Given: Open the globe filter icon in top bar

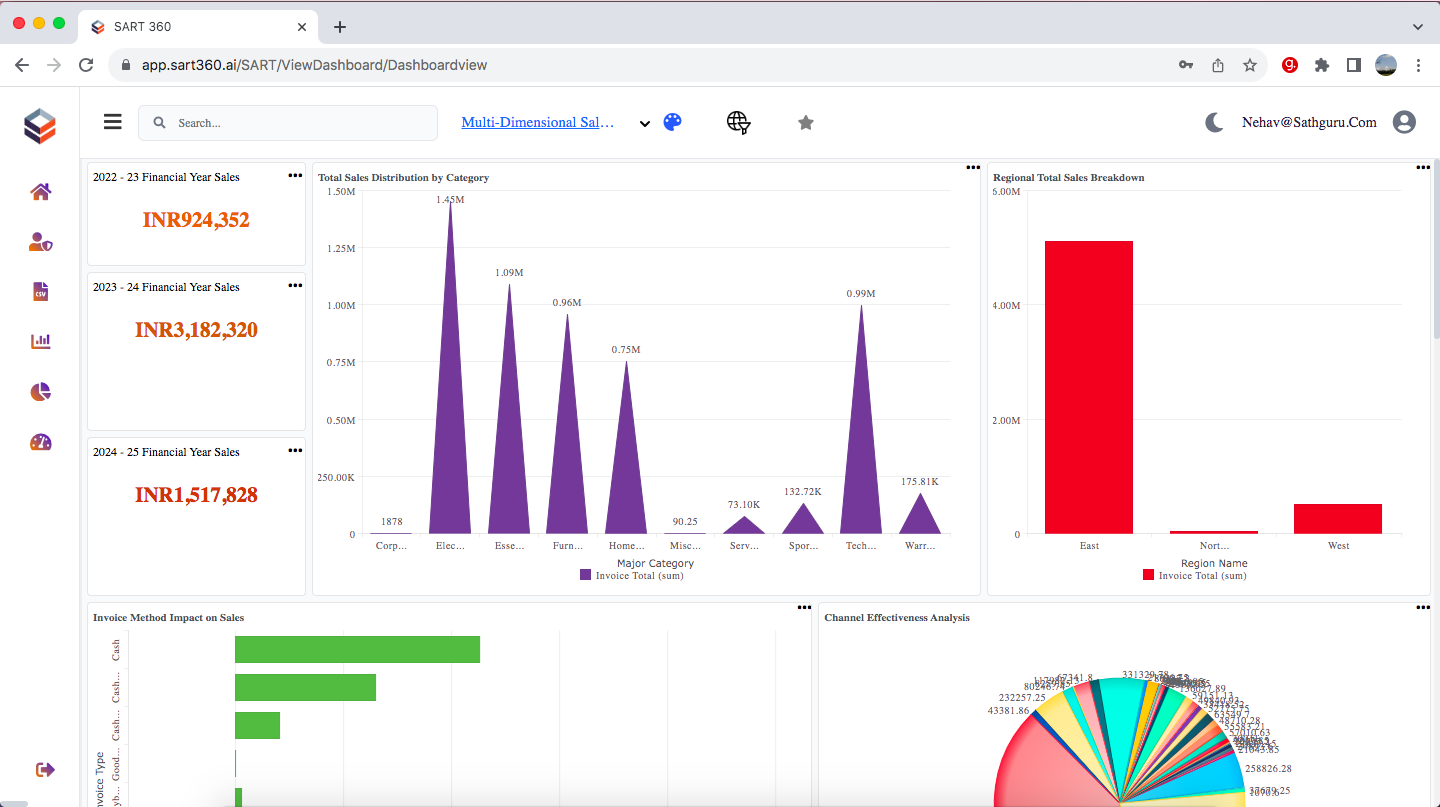Looking at the screenshot, I should [738, 122].
